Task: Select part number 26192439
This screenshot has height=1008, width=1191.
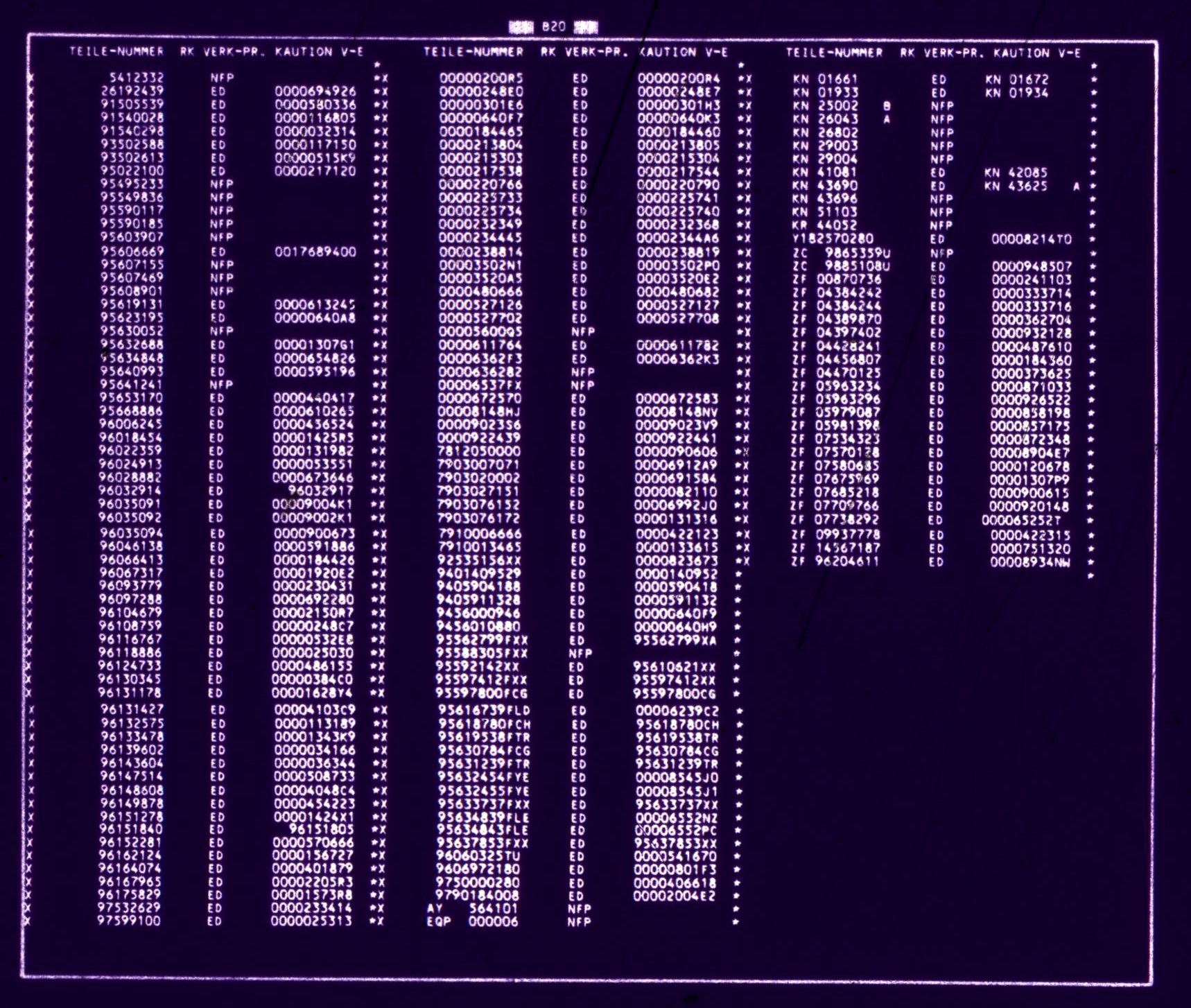Action: (x=132, y=91)
